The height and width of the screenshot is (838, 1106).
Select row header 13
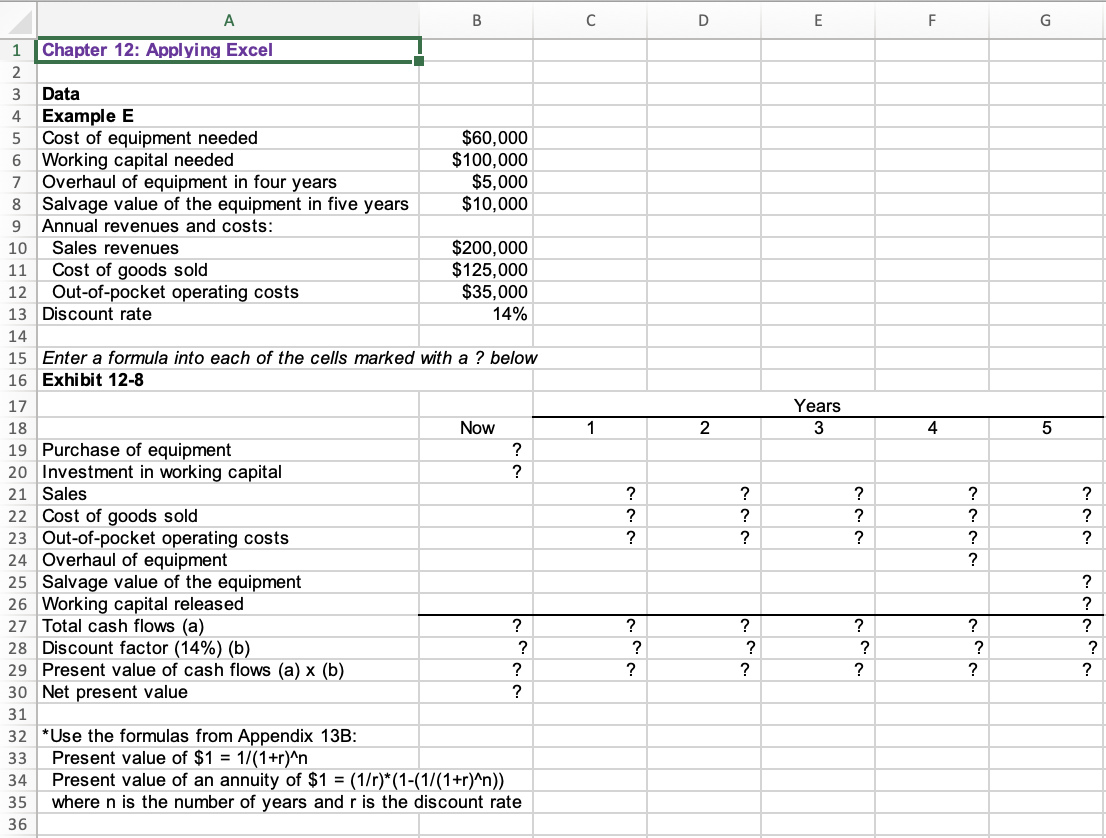click(x=17, y=314)
